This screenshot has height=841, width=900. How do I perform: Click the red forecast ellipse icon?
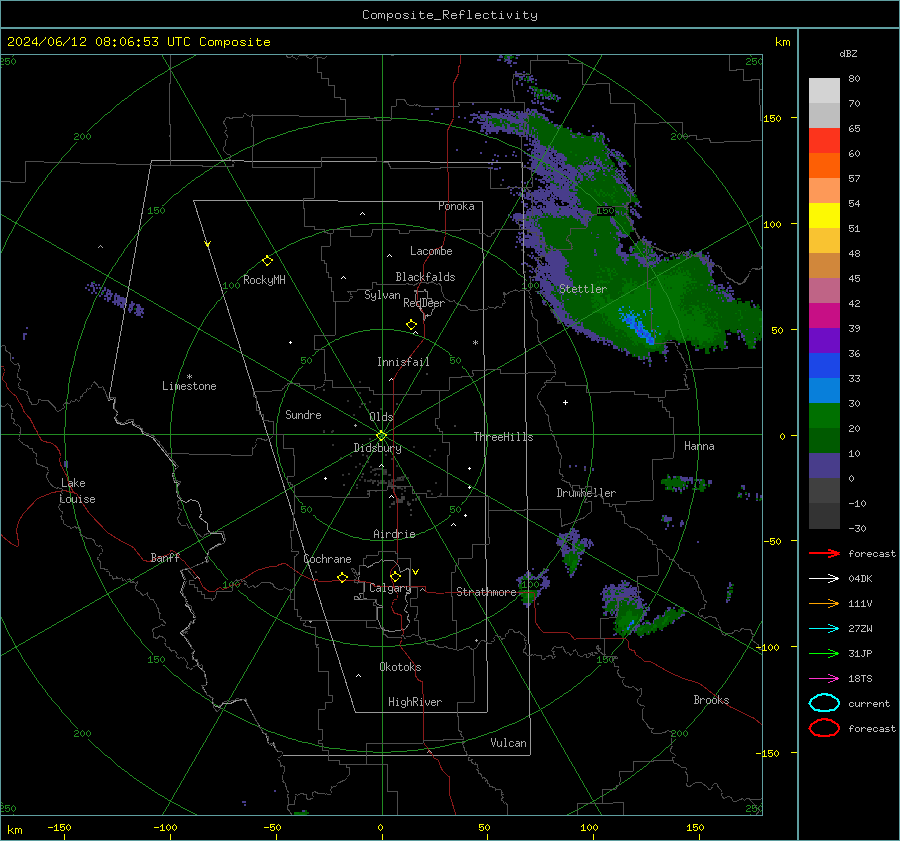coord(824,728)
